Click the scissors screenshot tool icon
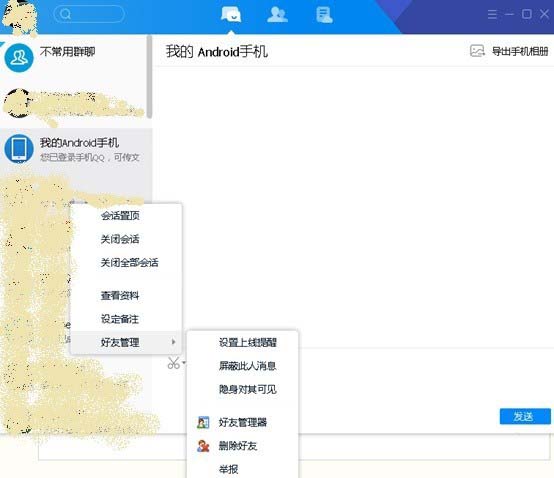This screenshot has height=478, width=554. [x=173, y=363]
